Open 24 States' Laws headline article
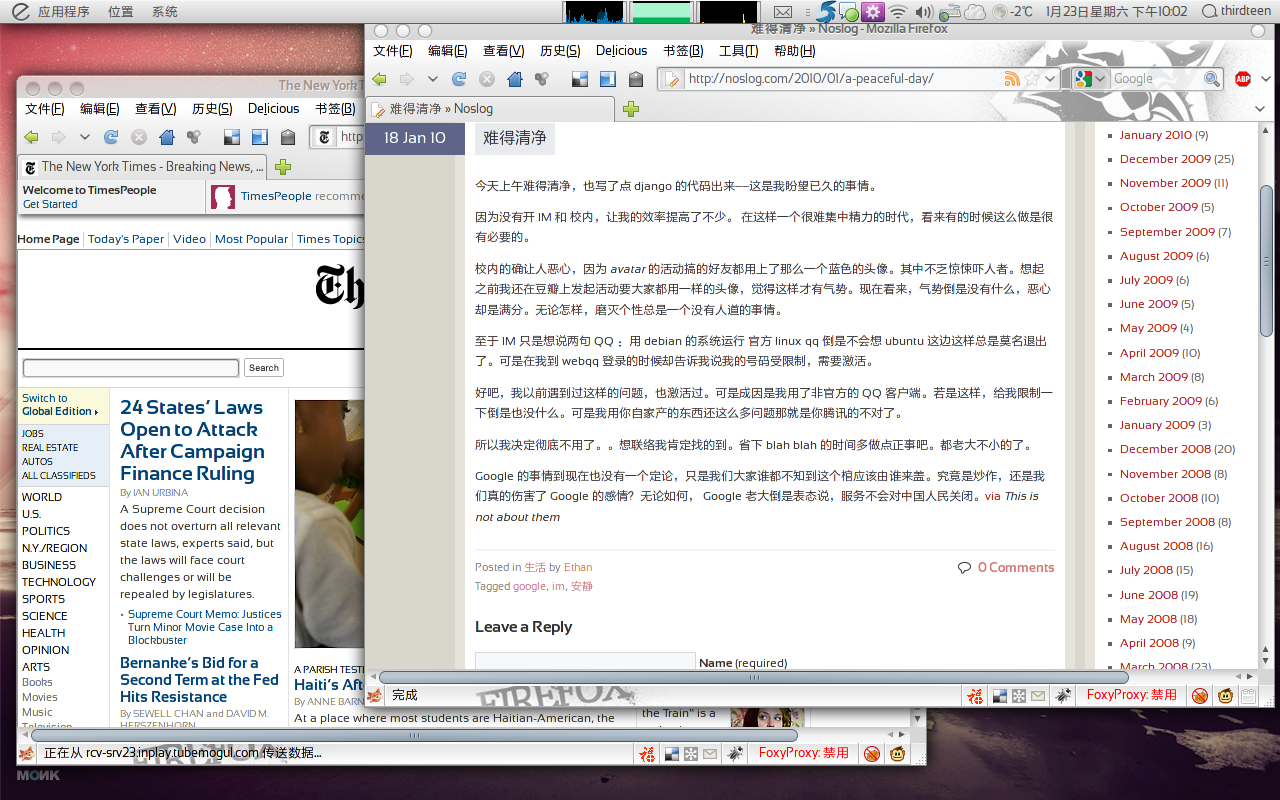Image resolution: width=1280 pixels, height=800 pixels. tap(192, 440)
